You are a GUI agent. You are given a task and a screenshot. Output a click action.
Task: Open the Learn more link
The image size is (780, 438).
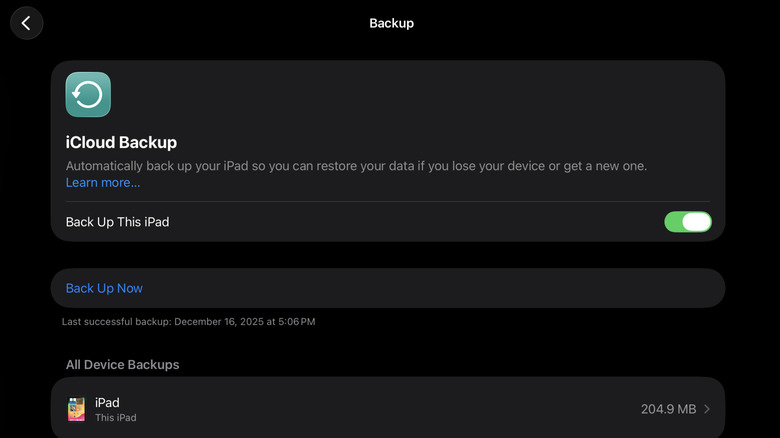pyautogui.click(x=103, y=183)
